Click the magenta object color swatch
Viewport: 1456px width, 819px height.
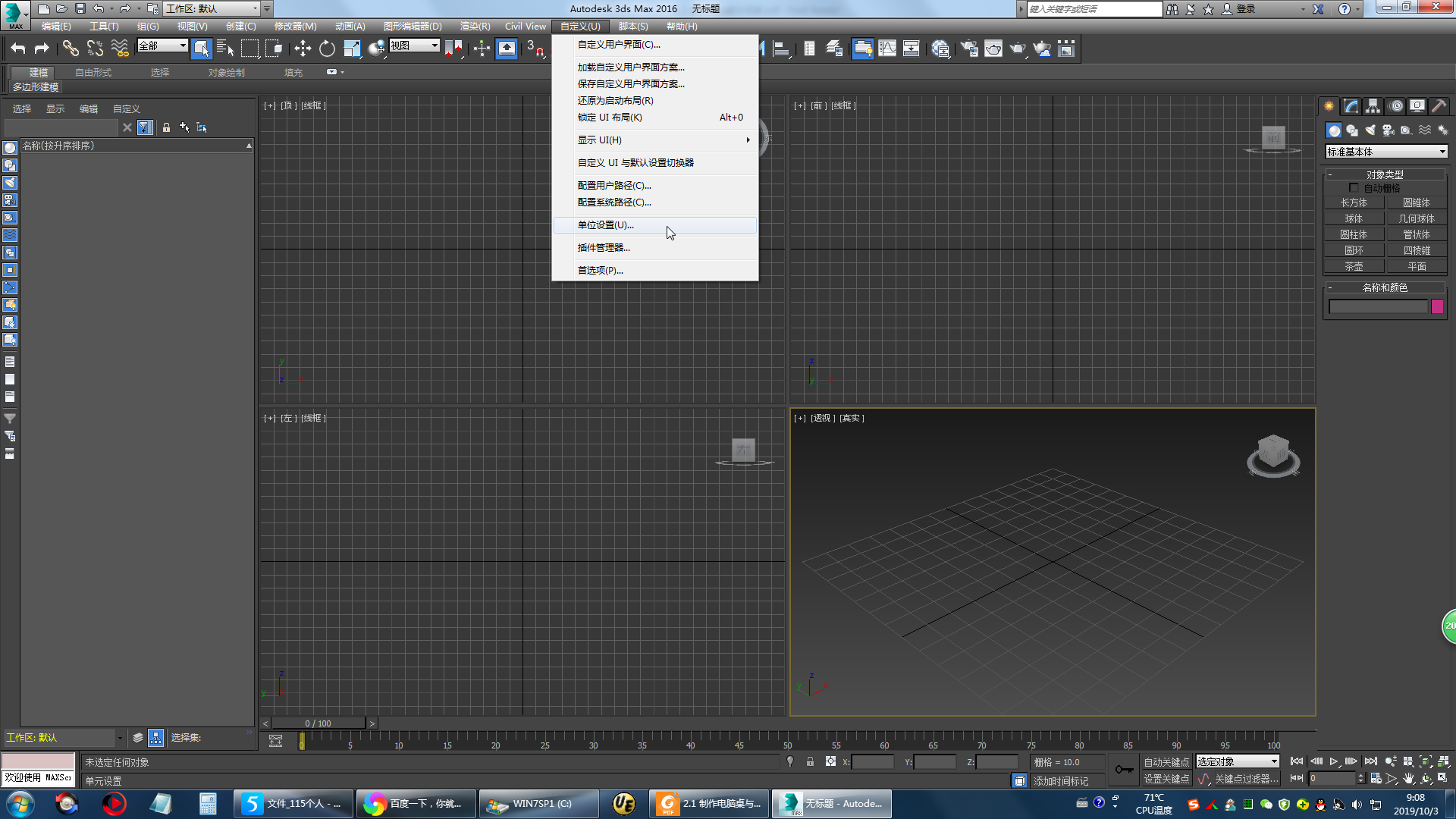1437,306
